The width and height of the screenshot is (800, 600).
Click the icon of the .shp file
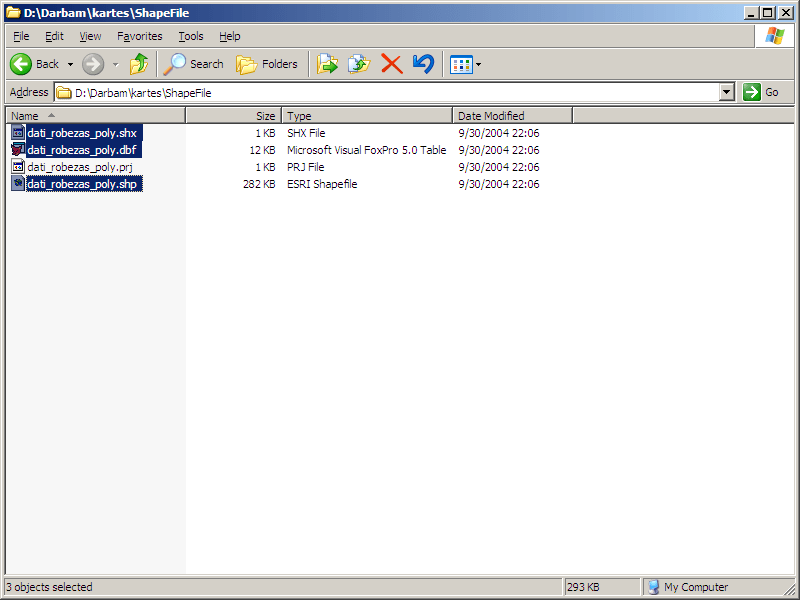click(x=18, y=183)
